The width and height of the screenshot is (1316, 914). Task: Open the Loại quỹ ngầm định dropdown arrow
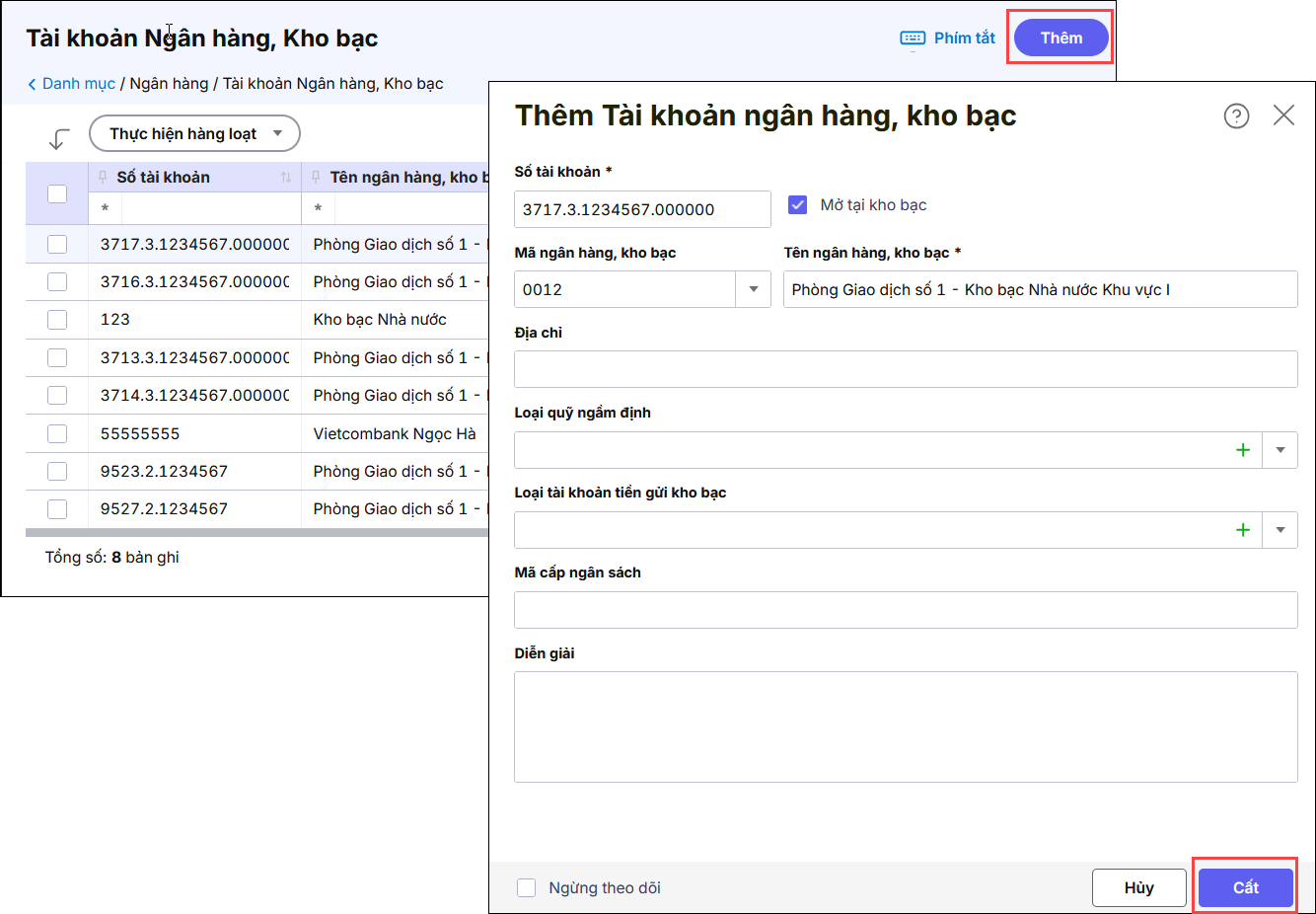[x=1280, y=450]
